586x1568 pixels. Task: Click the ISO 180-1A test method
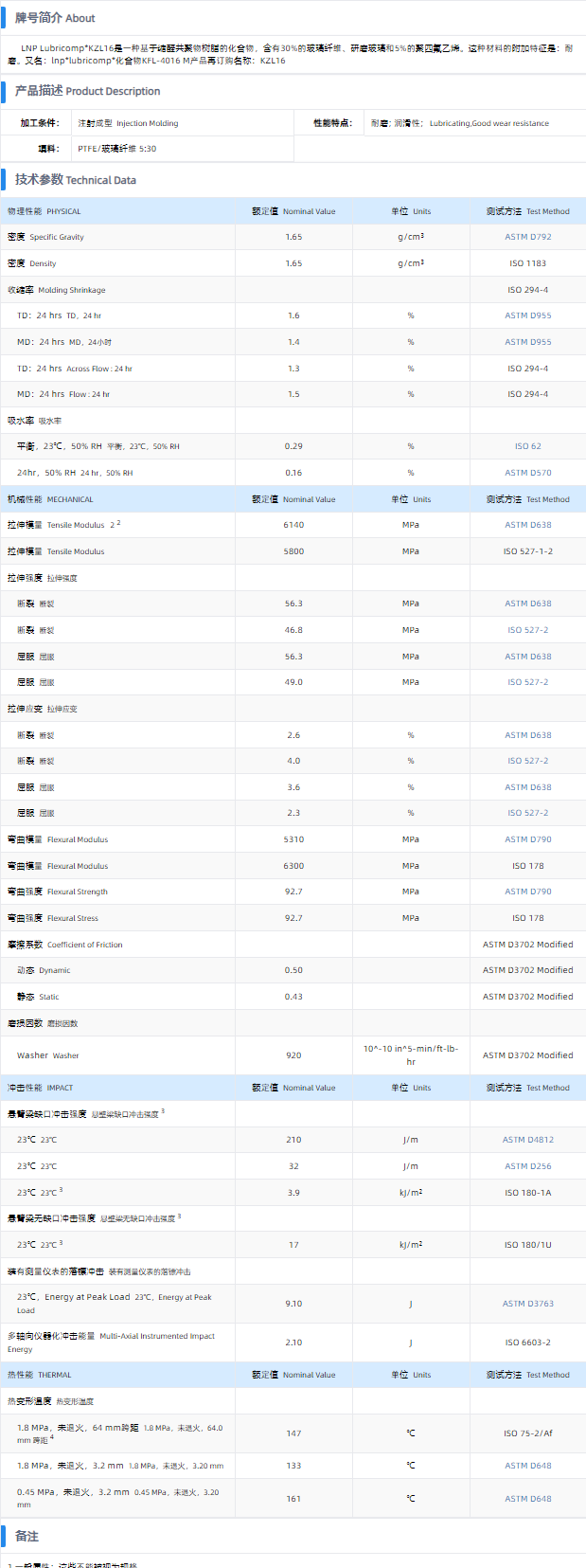(527, 1193)
